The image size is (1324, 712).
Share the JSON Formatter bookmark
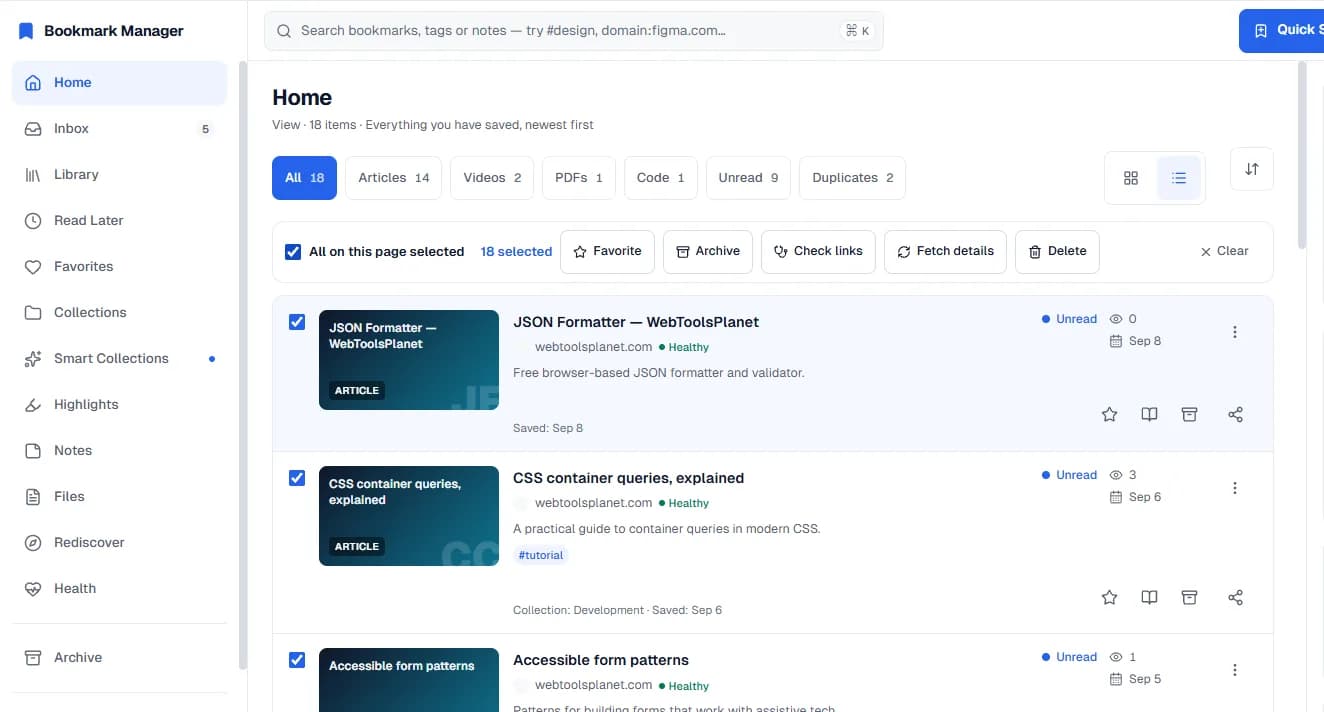click(1235, 414)
